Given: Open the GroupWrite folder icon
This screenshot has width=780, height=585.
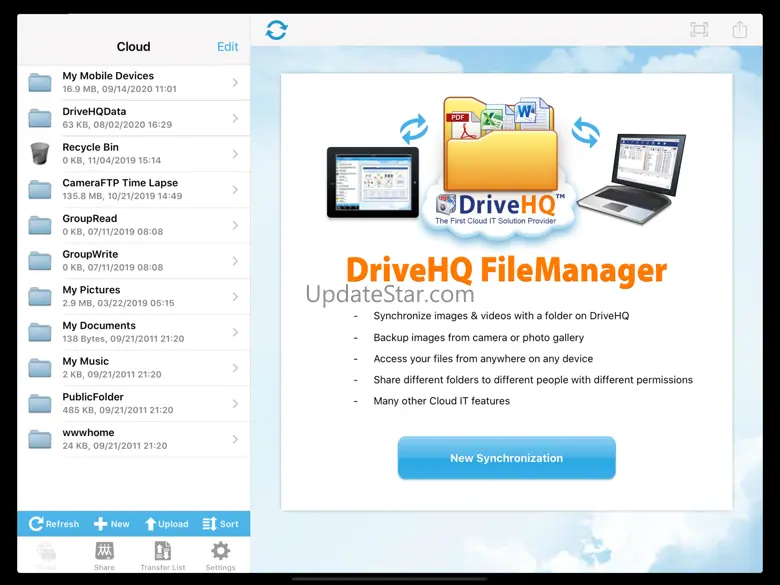Looking at the screenshot, I should click(x=40, y=261).
